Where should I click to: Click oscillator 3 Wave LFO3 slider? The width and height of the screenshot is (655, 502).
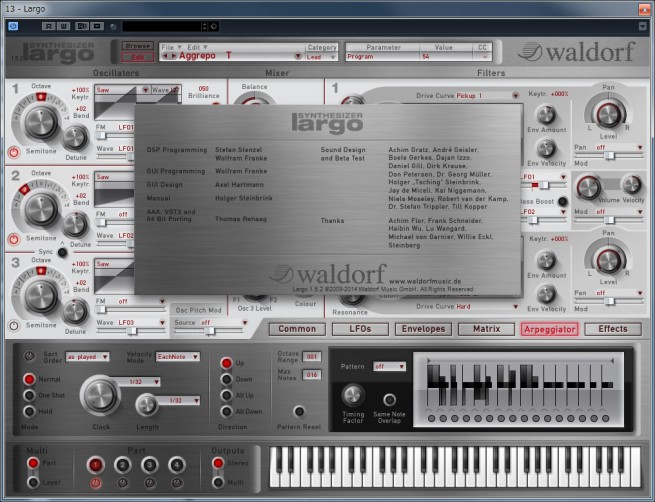[131, 331]
